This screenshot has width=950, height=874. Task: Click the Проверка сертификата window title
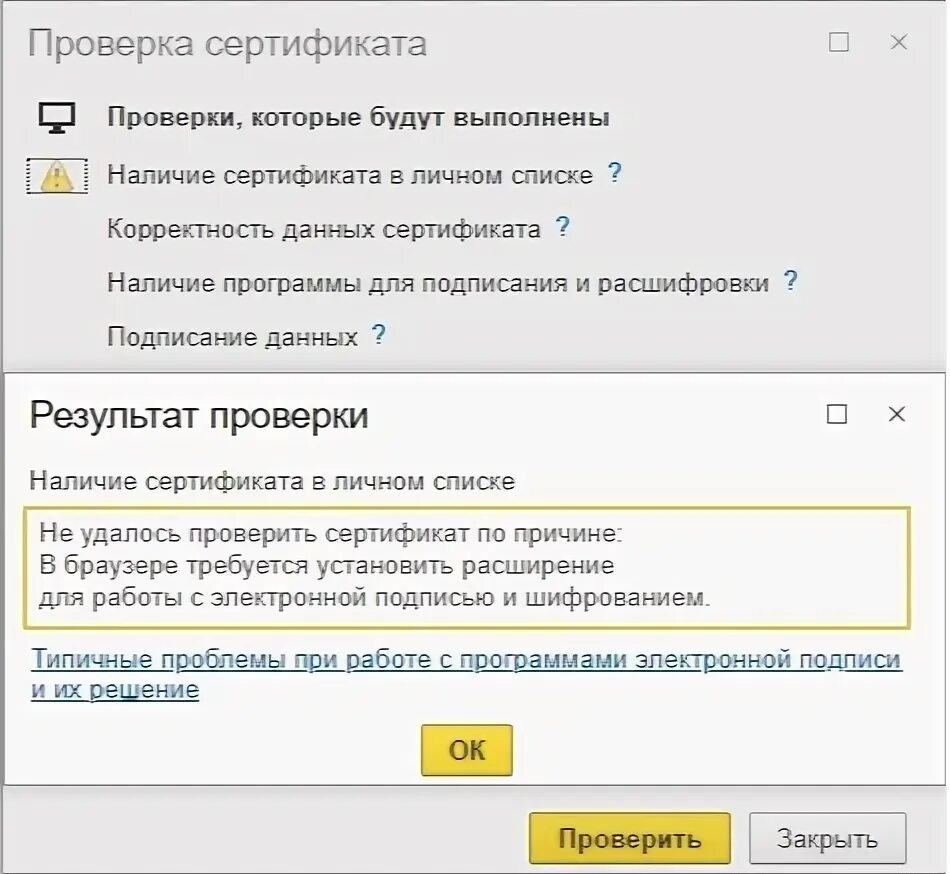227,44
